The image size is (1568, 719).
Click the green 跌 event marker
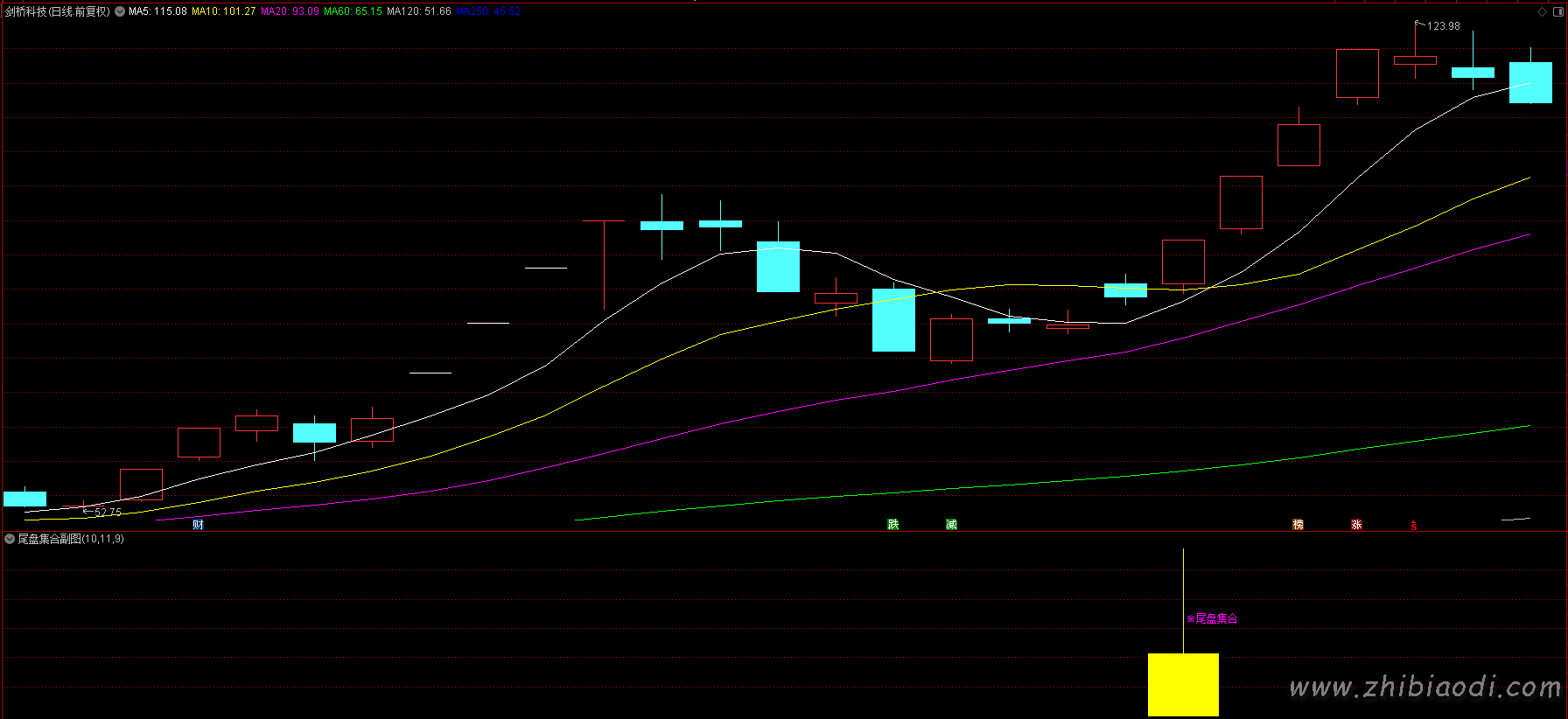click(892, 525)
